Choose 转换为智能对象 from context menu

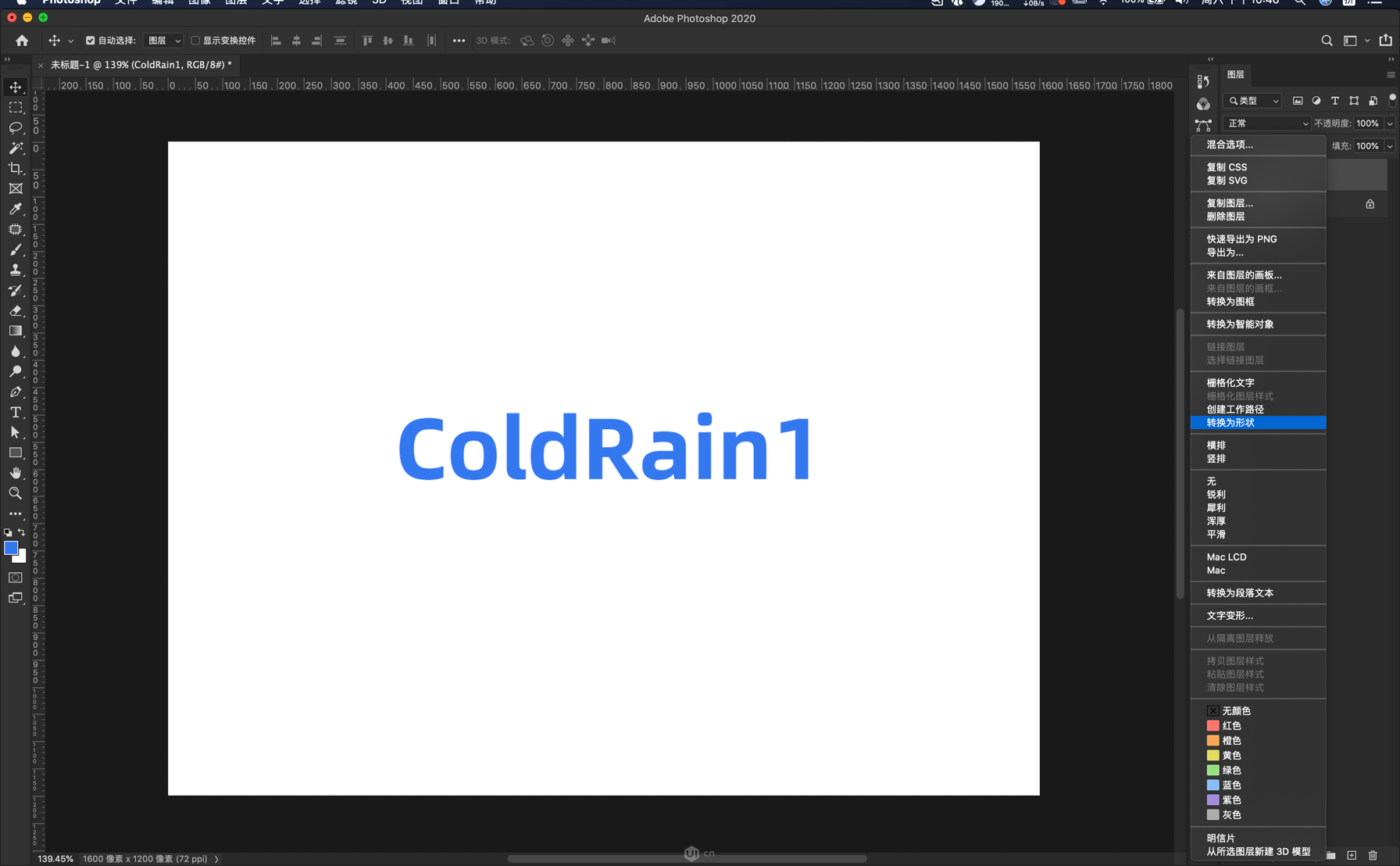tap(1258, 324)
